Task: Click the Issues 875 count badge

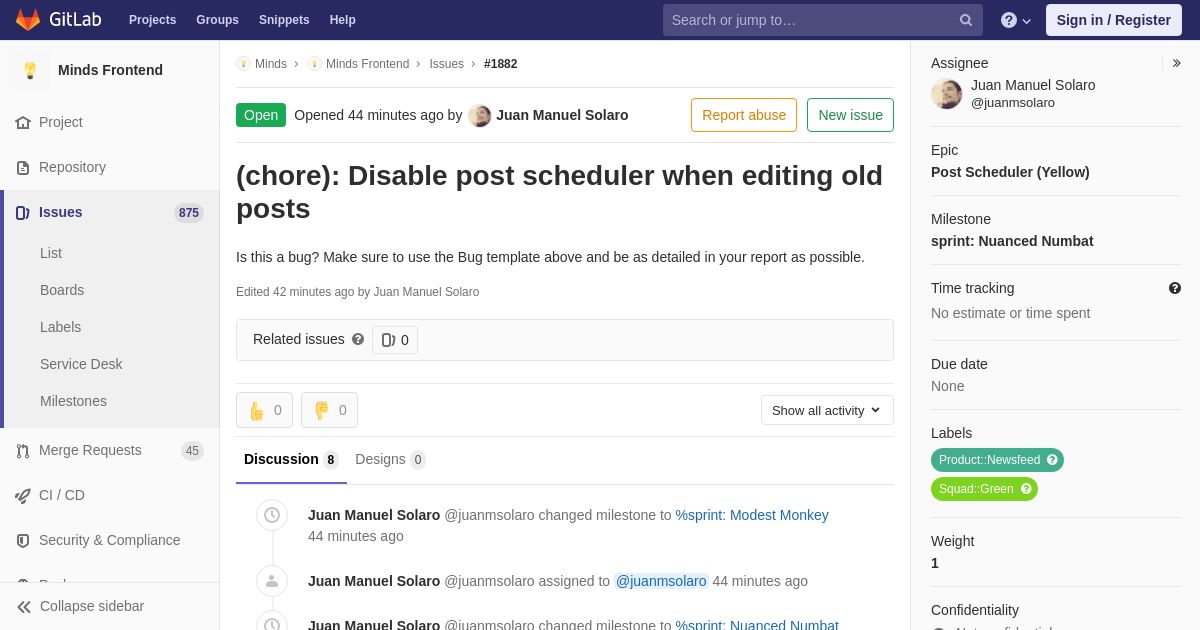Action: (x=189, y=212)
